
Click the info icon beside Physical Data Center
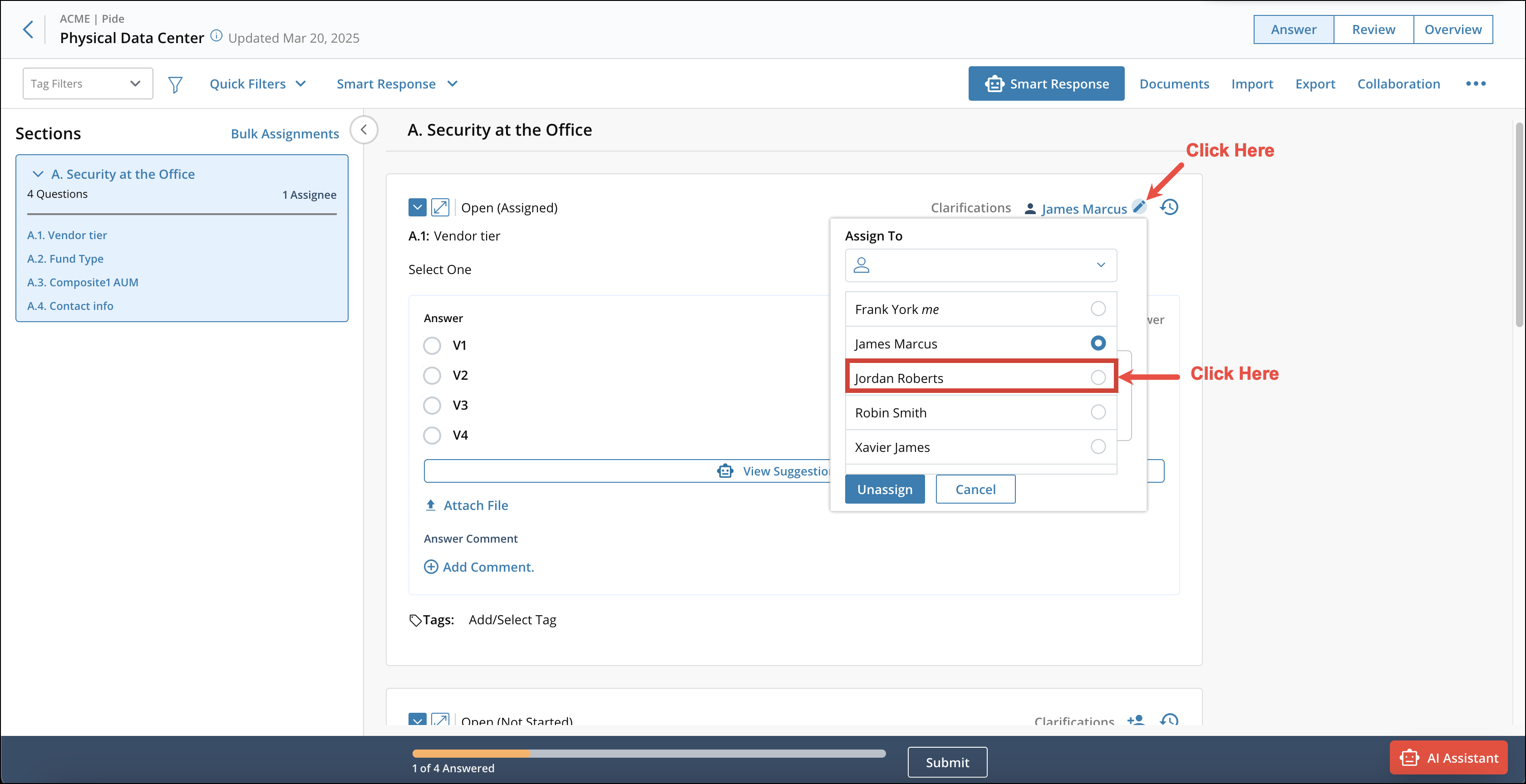217,36
